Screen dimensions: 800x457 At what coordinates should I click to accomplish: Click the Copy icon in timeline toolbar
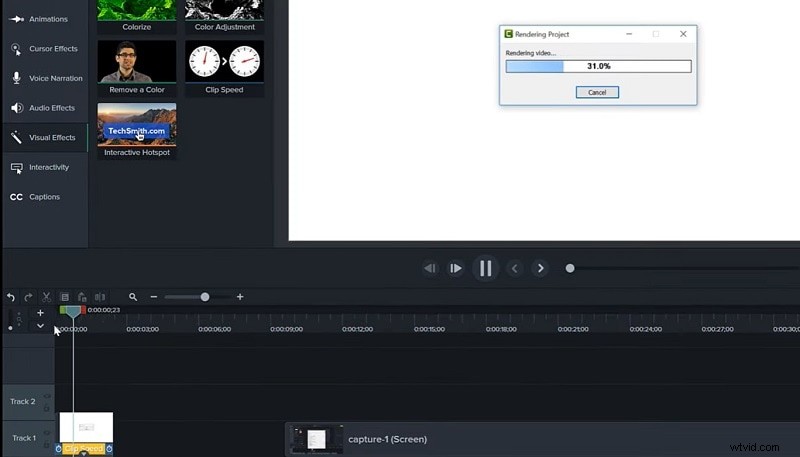tap(65, 297)
